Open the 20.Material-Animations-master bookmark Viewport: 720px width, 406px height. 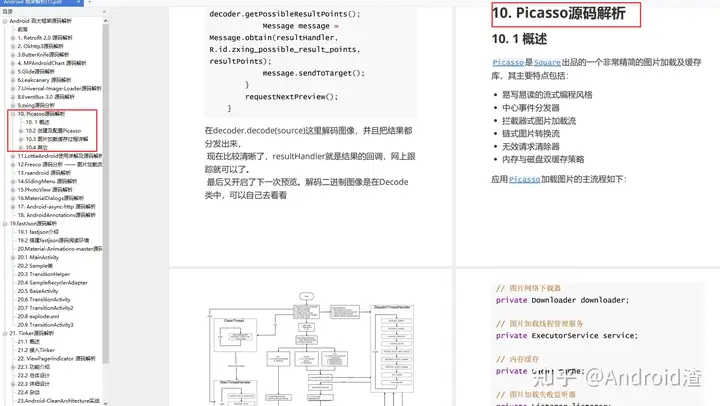click(x=60, y=249)
